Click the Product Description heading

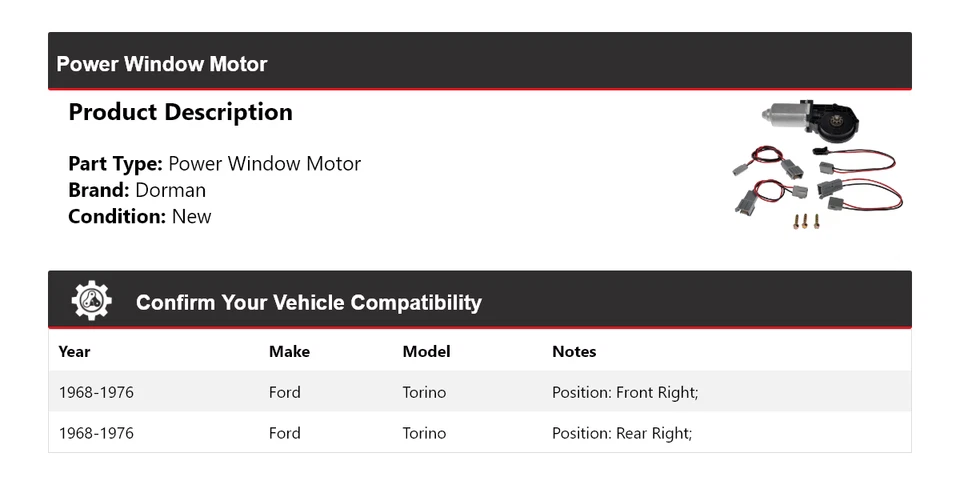tap(180, 112)
